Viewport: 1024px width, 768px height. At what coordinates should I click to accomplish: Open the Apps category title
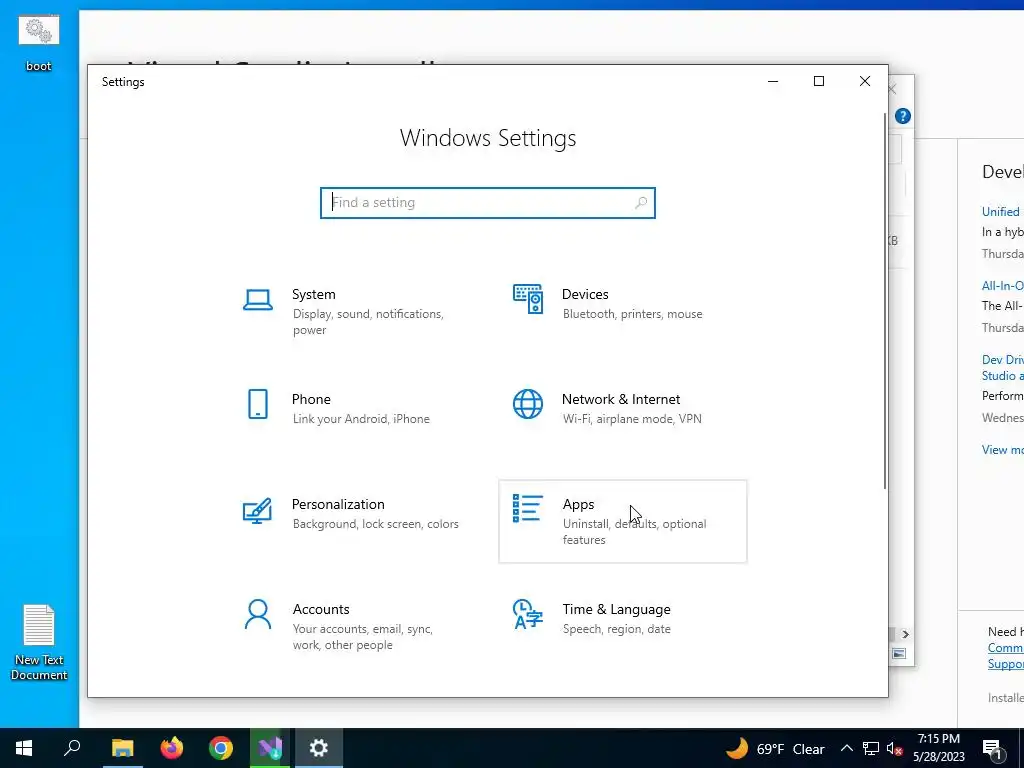click(579, 504)
